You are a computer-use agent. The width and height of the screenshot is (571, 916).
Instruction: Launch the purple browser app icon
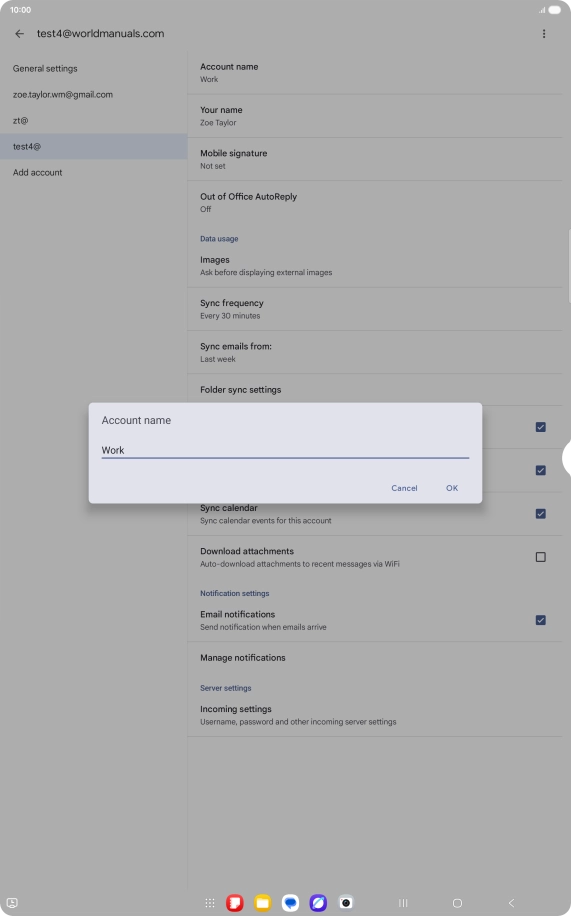tap(318, 903)
